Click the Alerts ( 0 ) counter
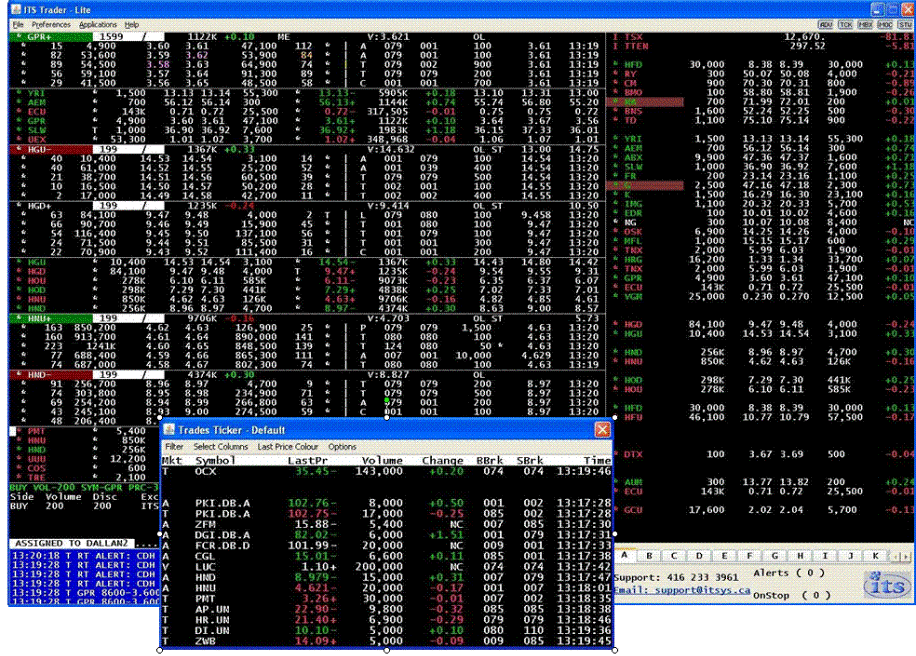The width and height of the screenshot is (916, 656). click(789, 573)
